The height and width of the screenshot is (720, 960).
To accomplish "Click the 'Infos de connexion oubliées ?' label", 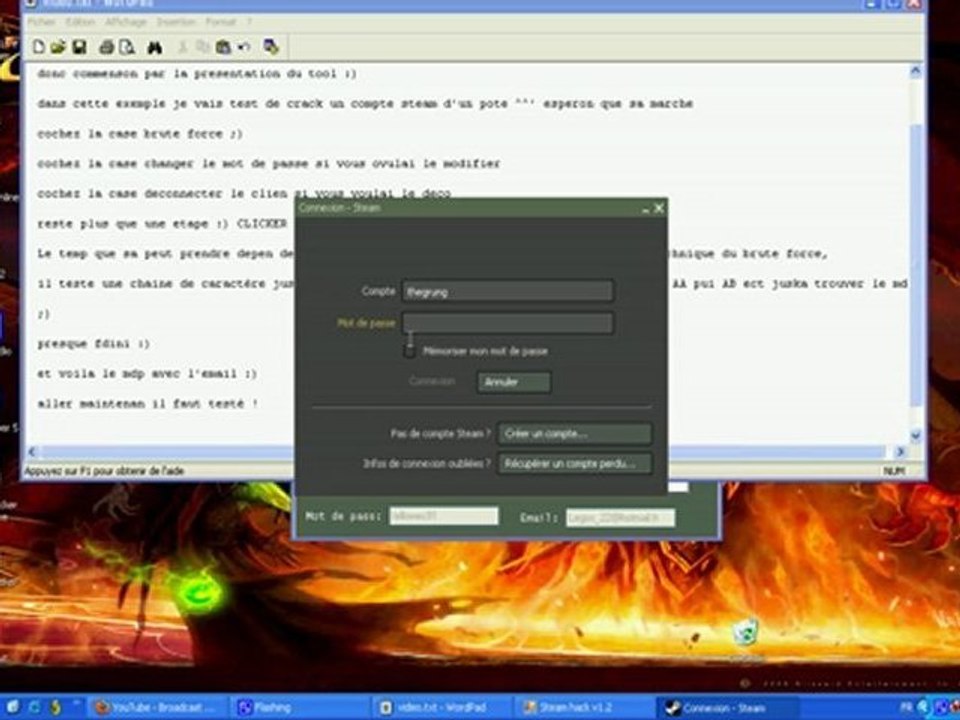I will [x=427, y=463].
